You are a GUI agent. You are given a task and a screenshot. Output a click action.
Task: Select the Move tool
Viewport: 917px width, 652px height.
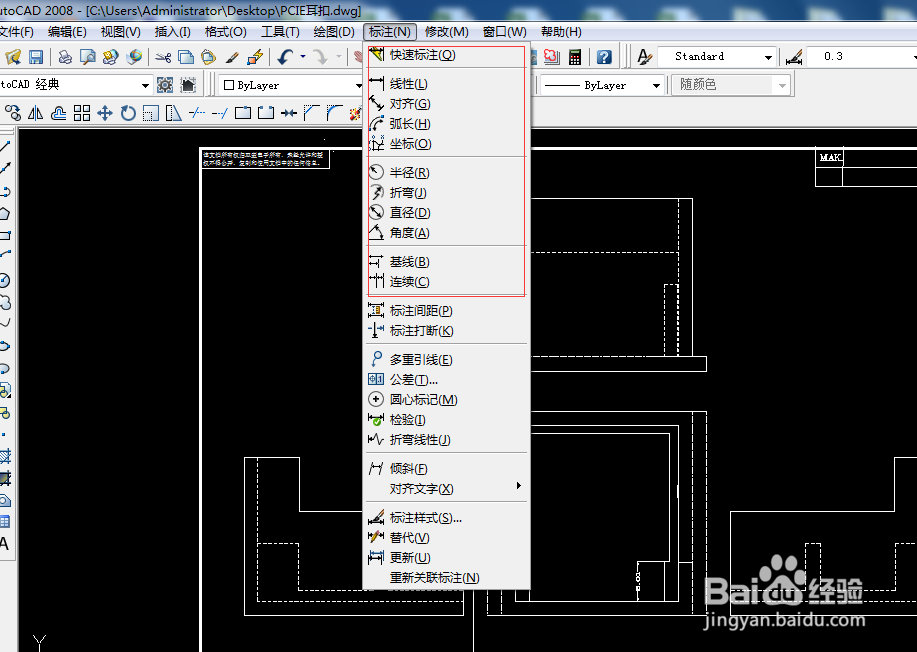[x=105, y=112]
